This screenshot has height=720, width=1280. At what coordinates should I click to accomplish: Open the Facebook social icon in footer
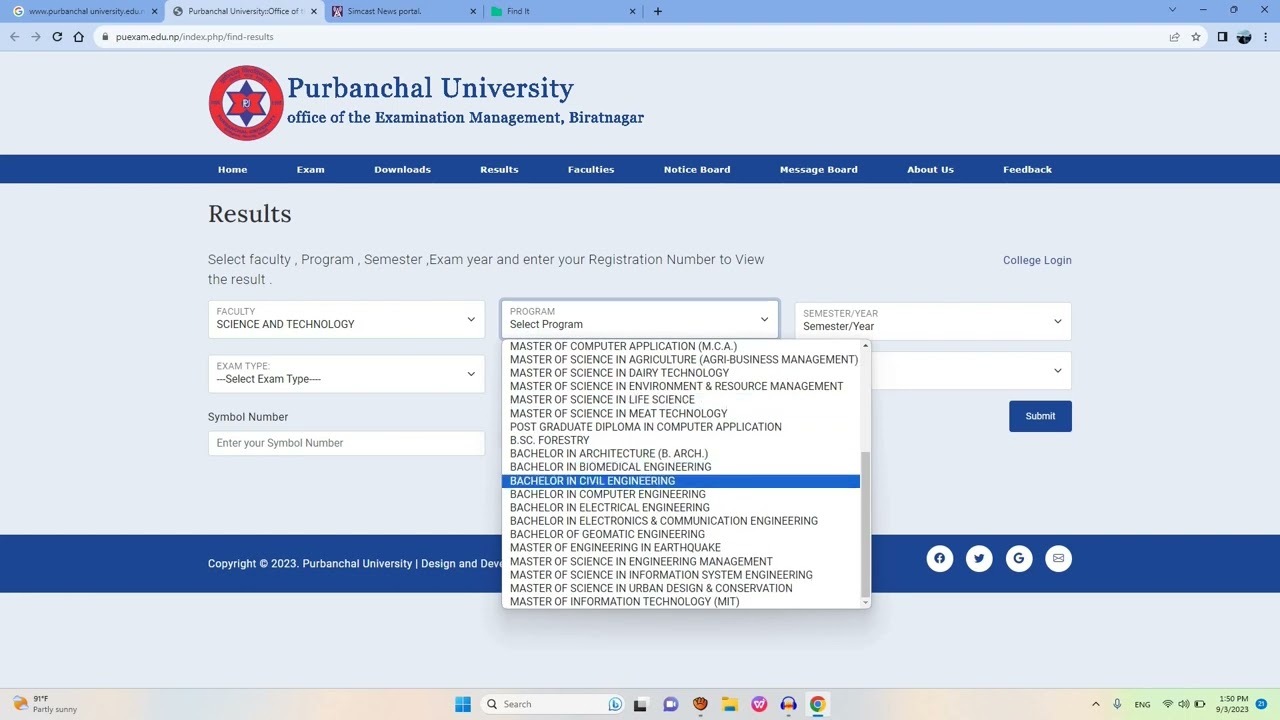tap(939, 558)
